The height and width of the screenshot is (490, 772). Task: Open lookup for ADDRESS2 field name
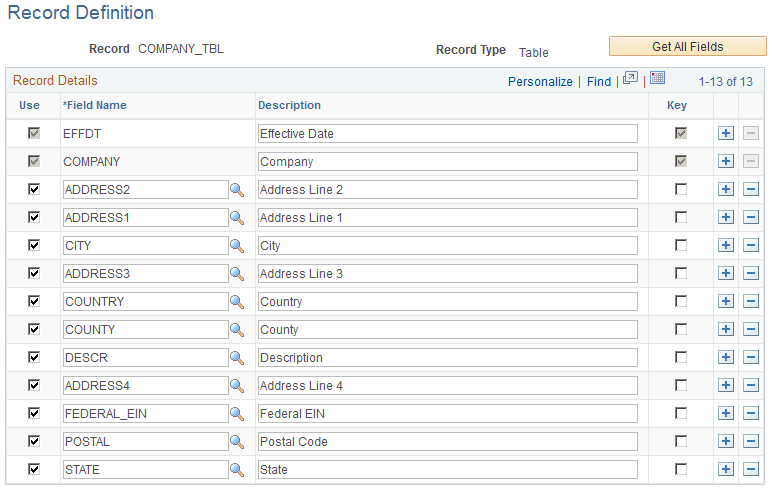point(237,190)
